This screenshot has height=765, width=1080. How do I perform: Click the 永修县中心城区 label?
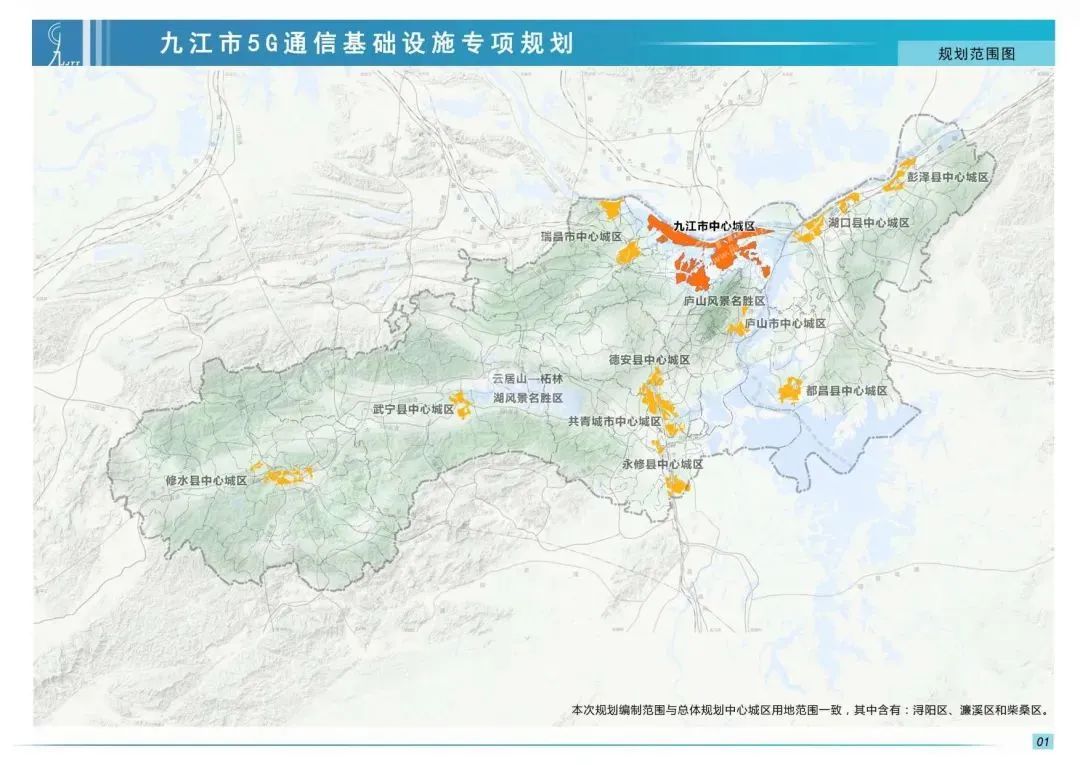coord(663,464)
